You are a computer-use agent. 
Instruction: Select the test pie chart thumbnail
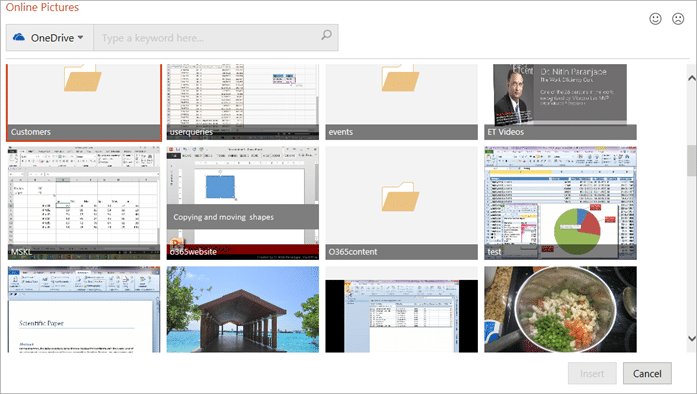[560, 203]
